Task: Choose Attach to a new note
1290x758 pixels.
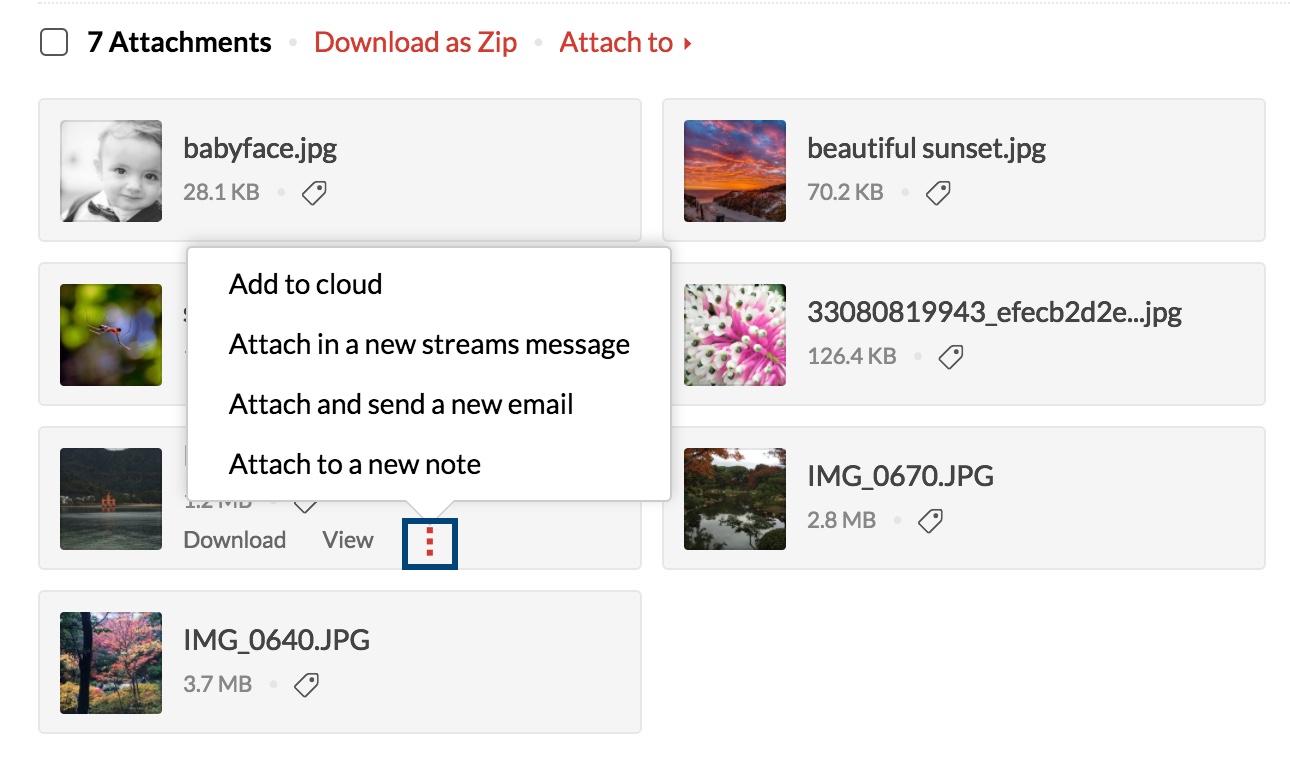Action: (x=354, y=464)
